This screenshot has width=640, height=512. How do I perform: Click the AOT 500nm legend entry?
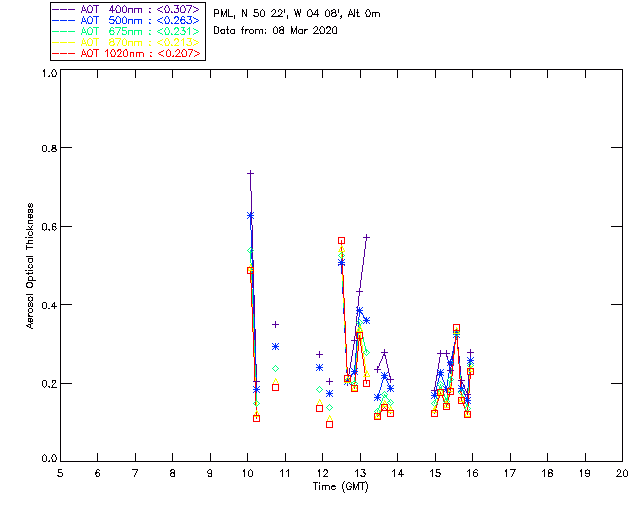point(127,20)
